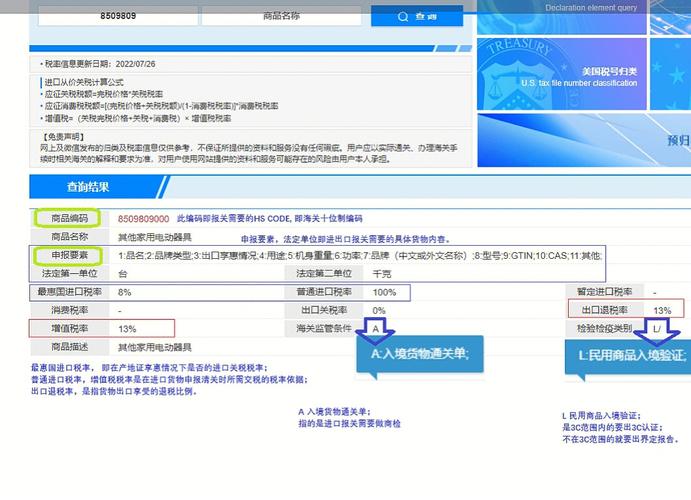Open the Declaration element query banner

click(562, 17)
